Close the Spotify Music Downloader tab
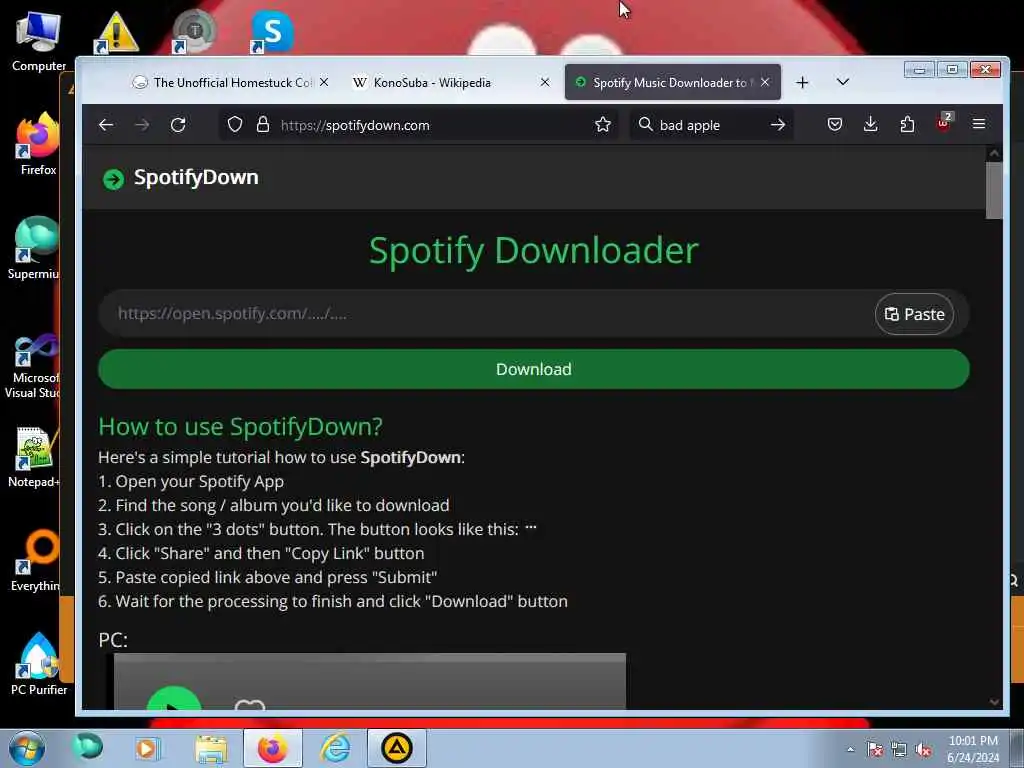The width and height of the screenshot is (1024, 768). (765, 82)
